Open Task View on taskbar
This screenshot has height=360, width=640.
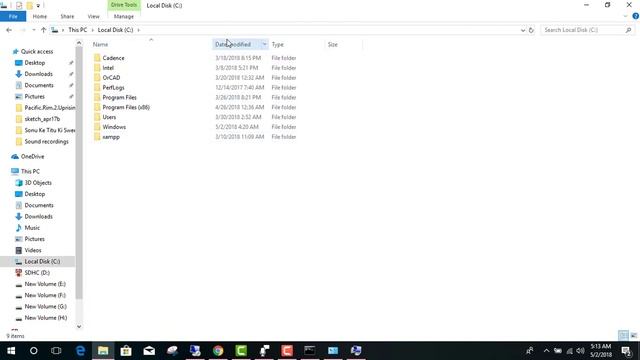click(56, 351)
